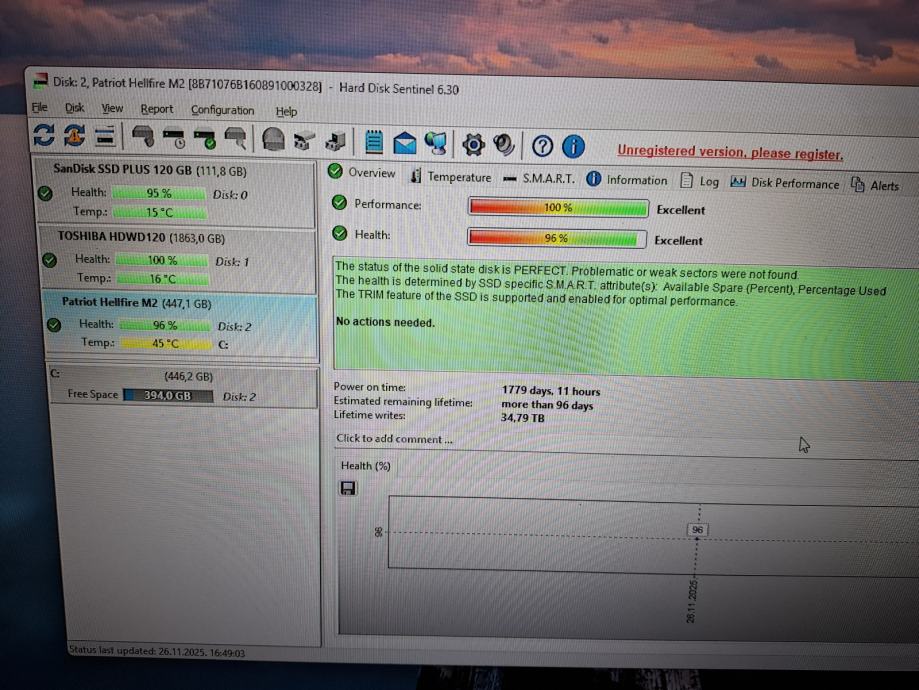Click the 'Health (%)' graph heading
This screenshot has width=919, height=690.
366,465
